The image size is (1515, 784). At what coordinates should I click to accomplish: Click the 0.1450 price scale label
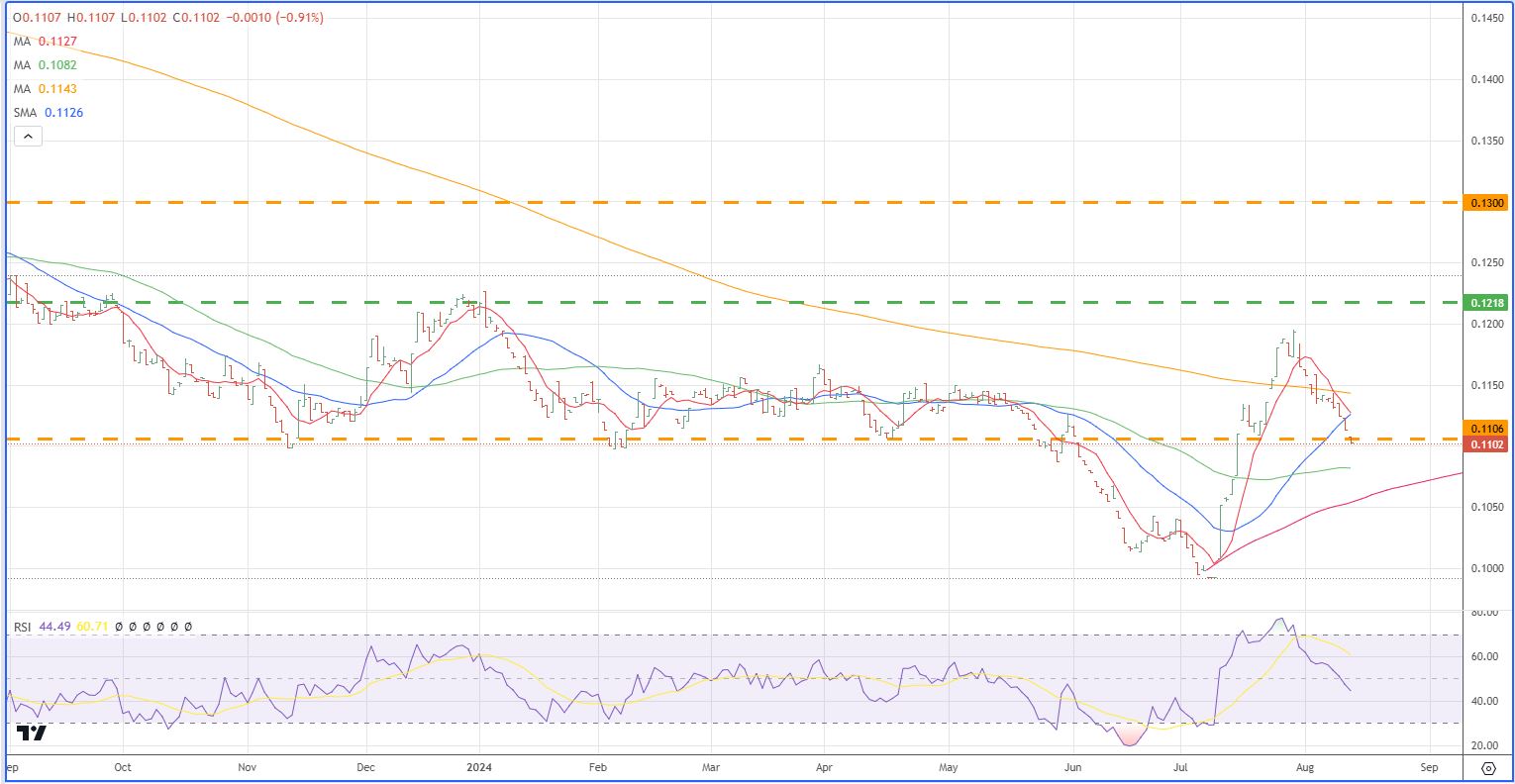point(1488,18)
